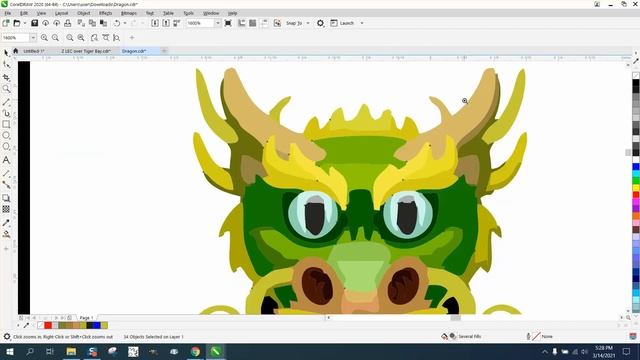Image resolution: width=640 pixels, height=360 pixels.
Task: Click the New document icon
Action: click(x=6, y=23)
